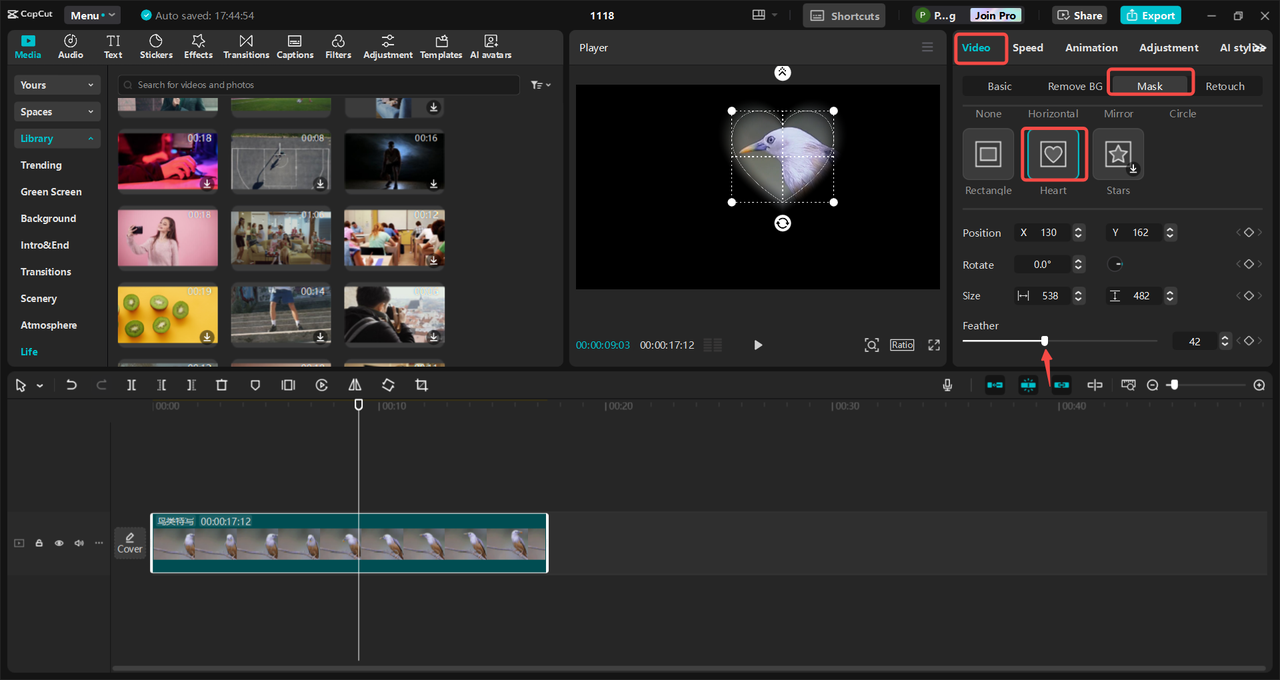
Task: Click the player scan focus icon
Action: [x=872, y=345]
